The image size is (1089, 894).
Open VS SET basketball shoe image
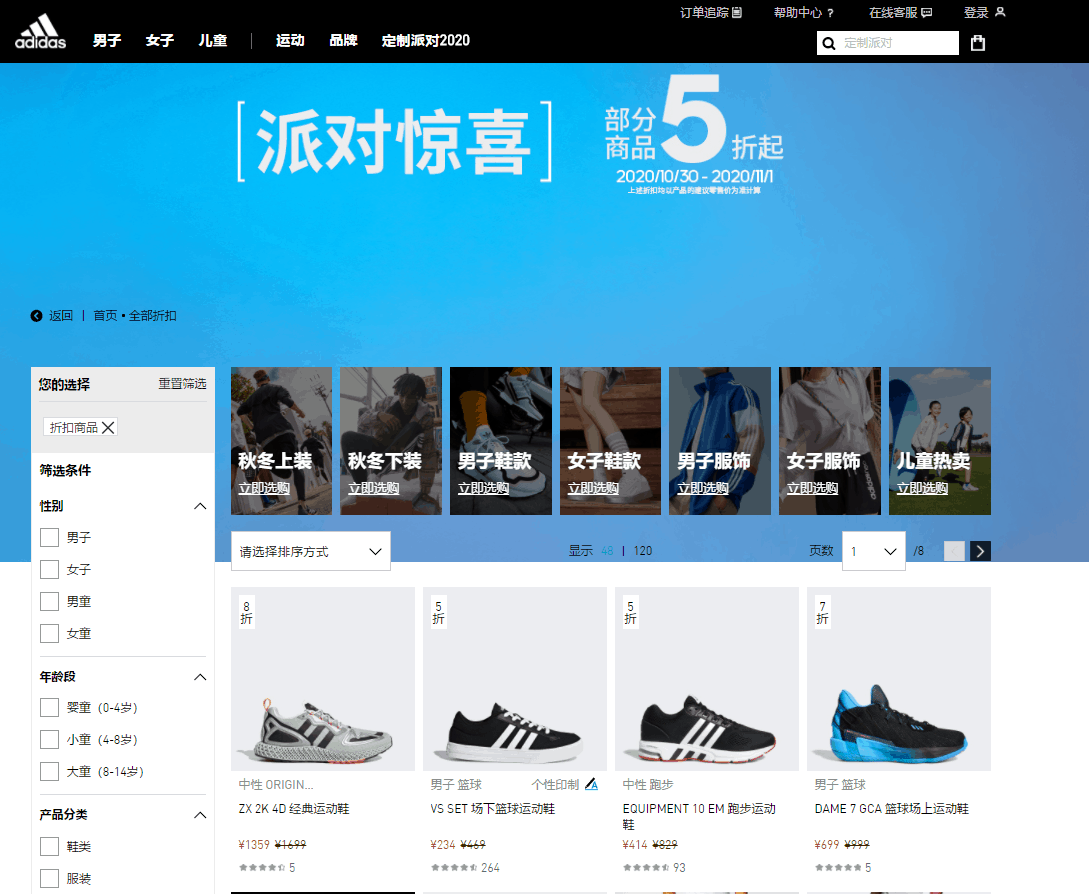(515, 679)
